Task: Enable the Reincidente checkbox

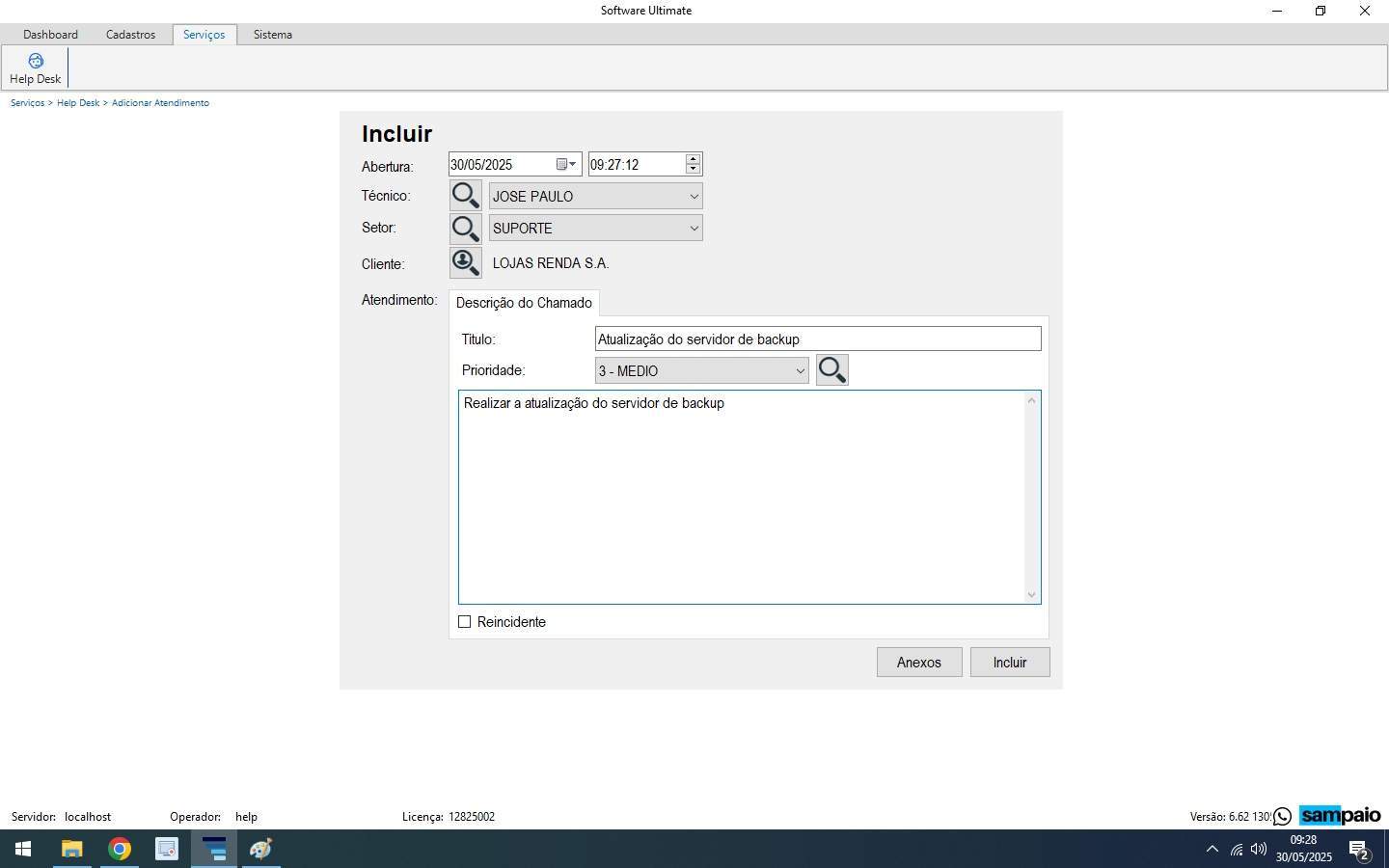Action: [x=465, y=622]
